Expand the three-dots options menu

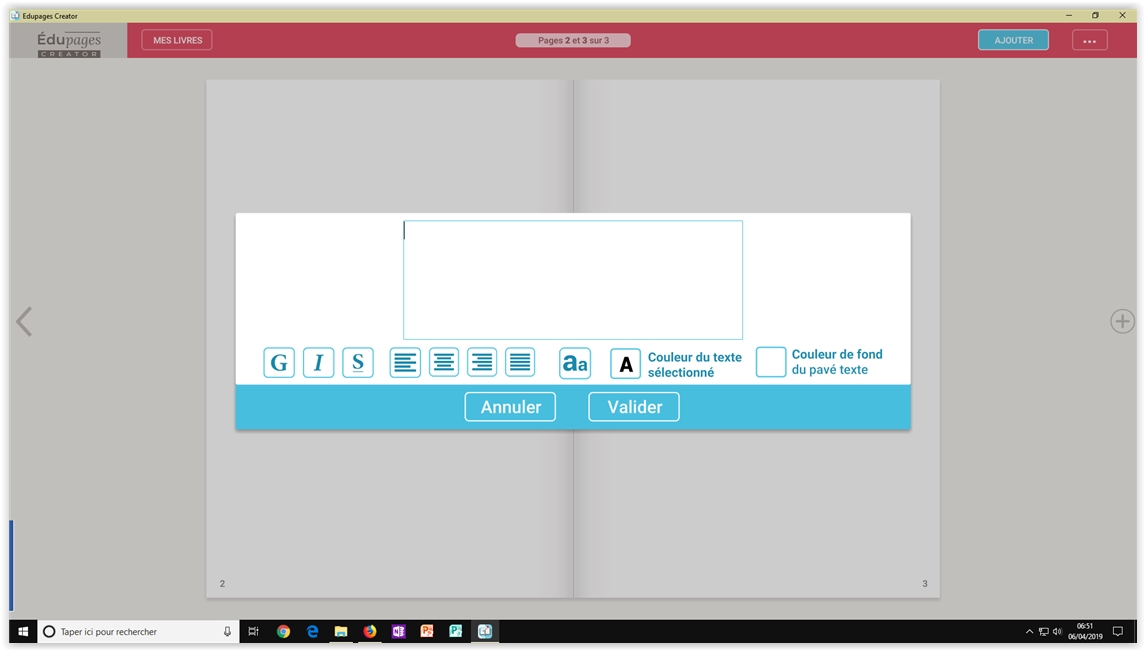pos(1089,41)
